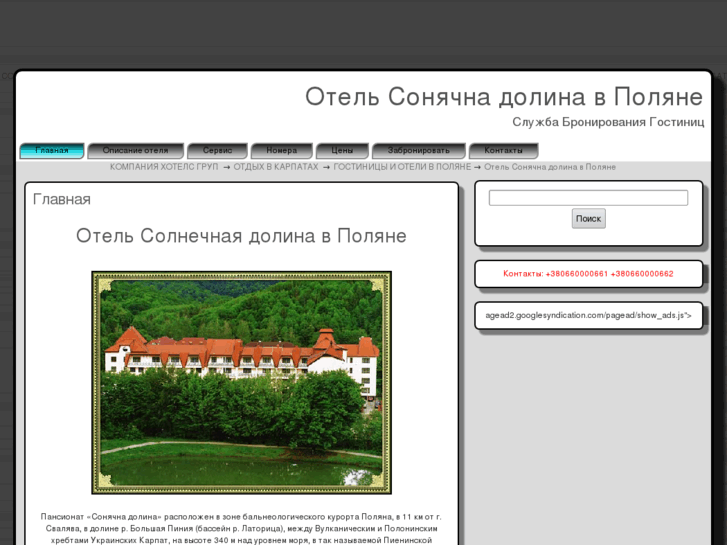Viewport: 727px width, 545px height.
Task: Go to ГОСТИНИЦЫ И ОТЕЛИ В ПОЛЯНЕ breadcrumb
Action: click(402, 167)
